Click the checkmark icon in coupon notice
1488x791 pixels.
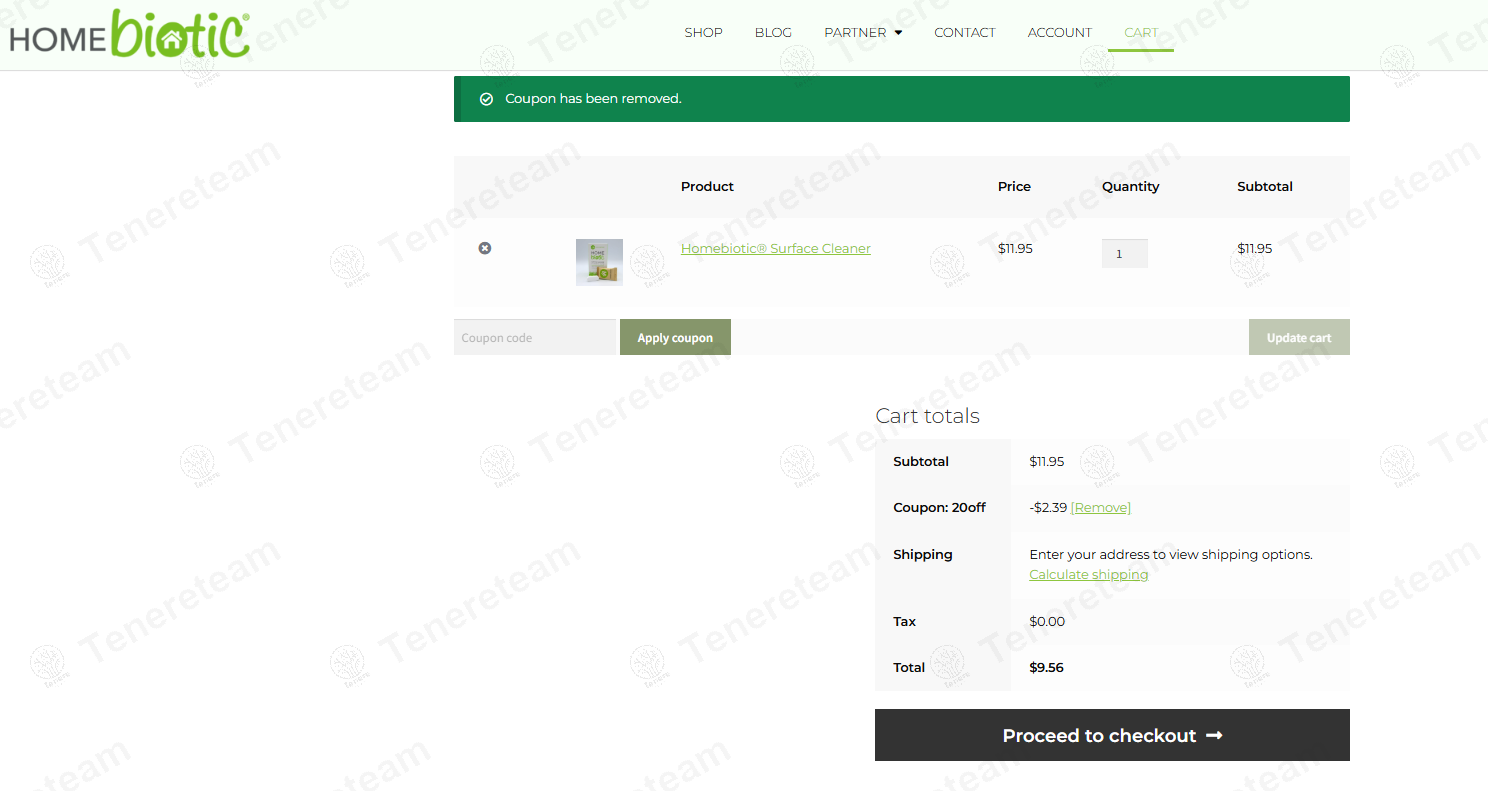pyautogui.click(x=486, y=99)
